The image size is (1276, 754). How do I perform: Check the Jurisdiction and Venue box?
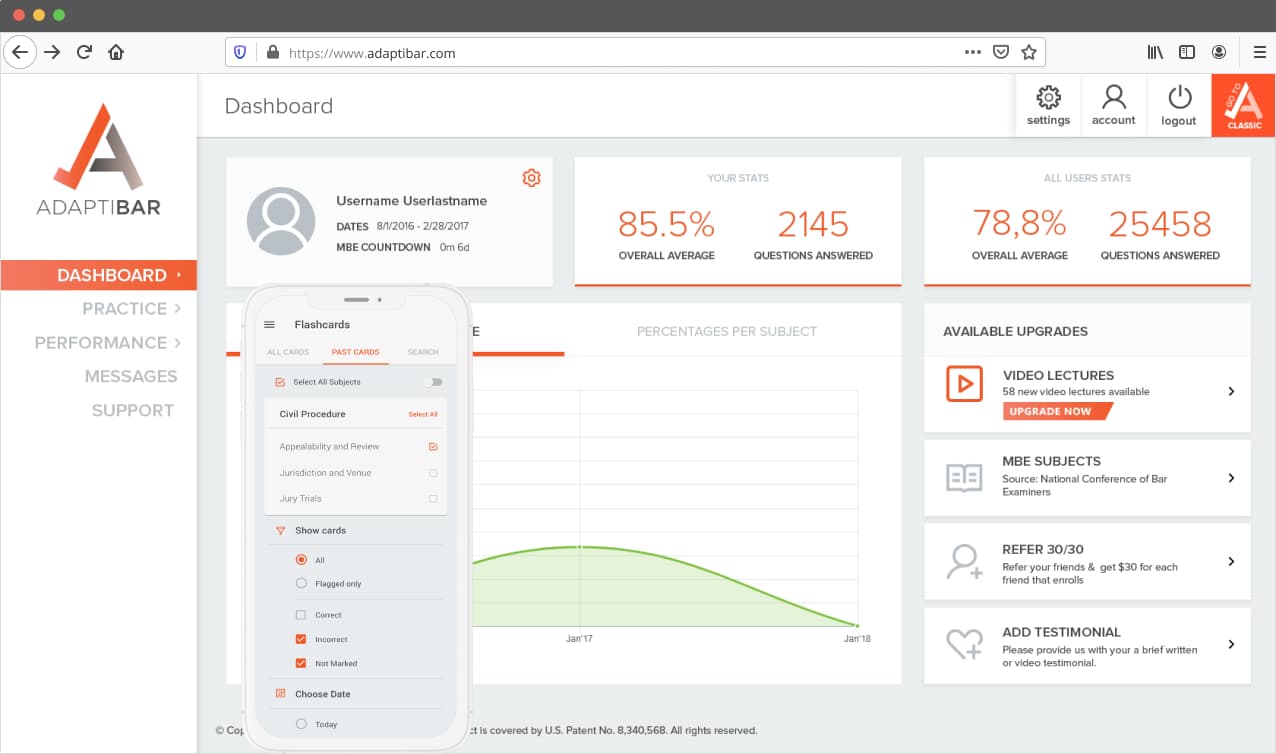coord(433,473)
